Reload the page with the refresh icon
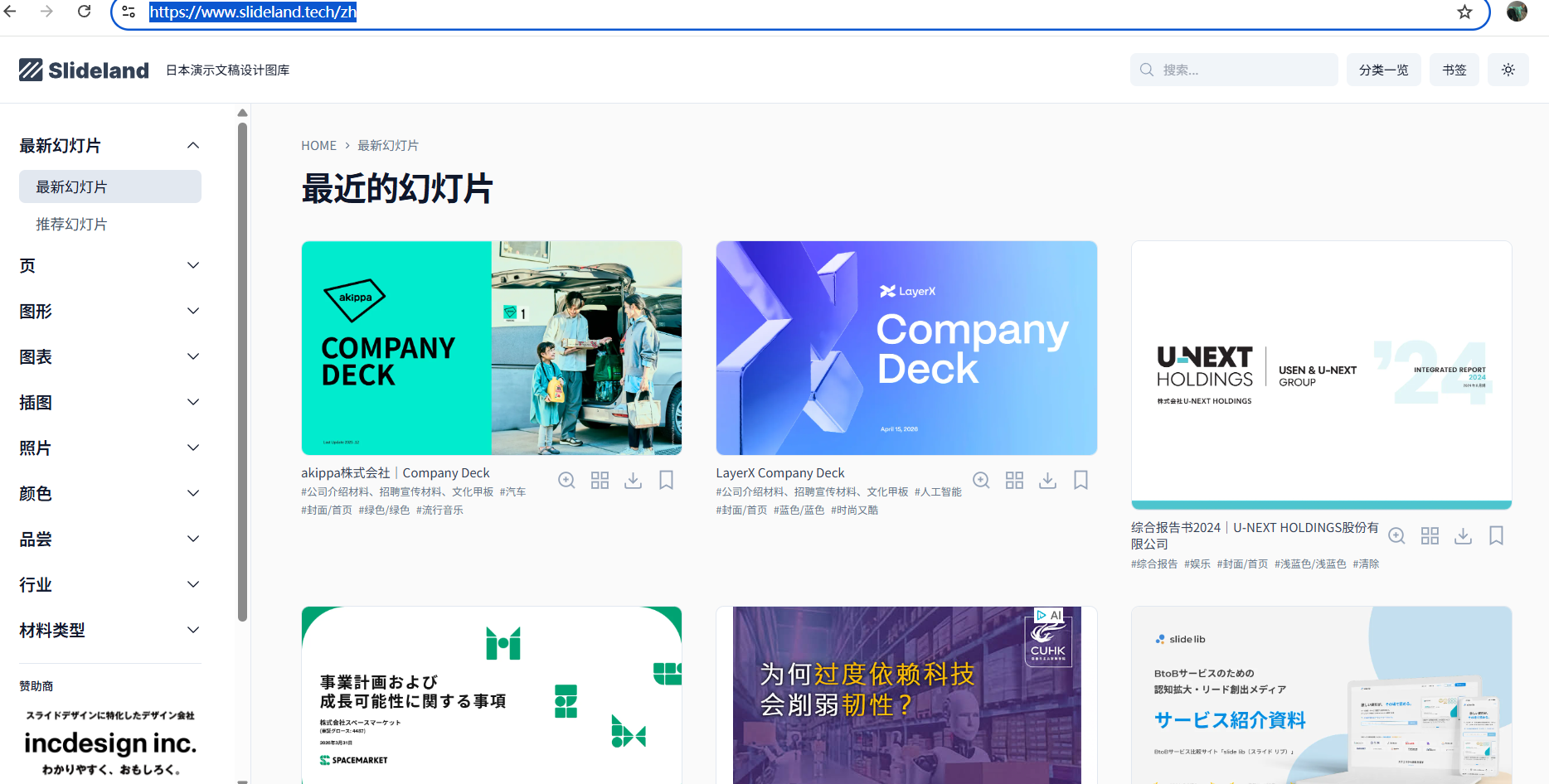The height and width of the screenshot is (784, 1549). [84, 12]
